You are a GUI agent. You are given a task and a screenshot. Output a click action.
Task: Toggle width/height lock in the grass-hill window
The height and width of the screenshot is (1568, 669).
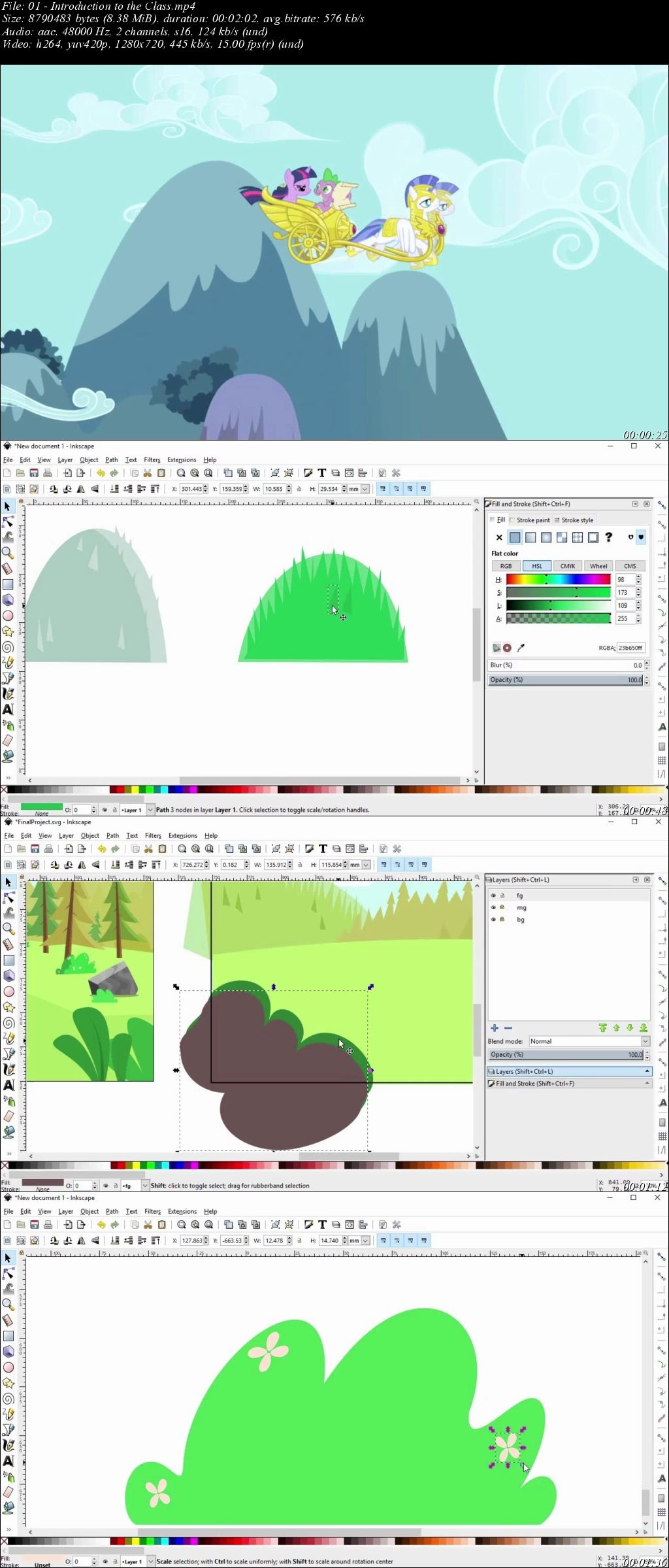point(299,489)
